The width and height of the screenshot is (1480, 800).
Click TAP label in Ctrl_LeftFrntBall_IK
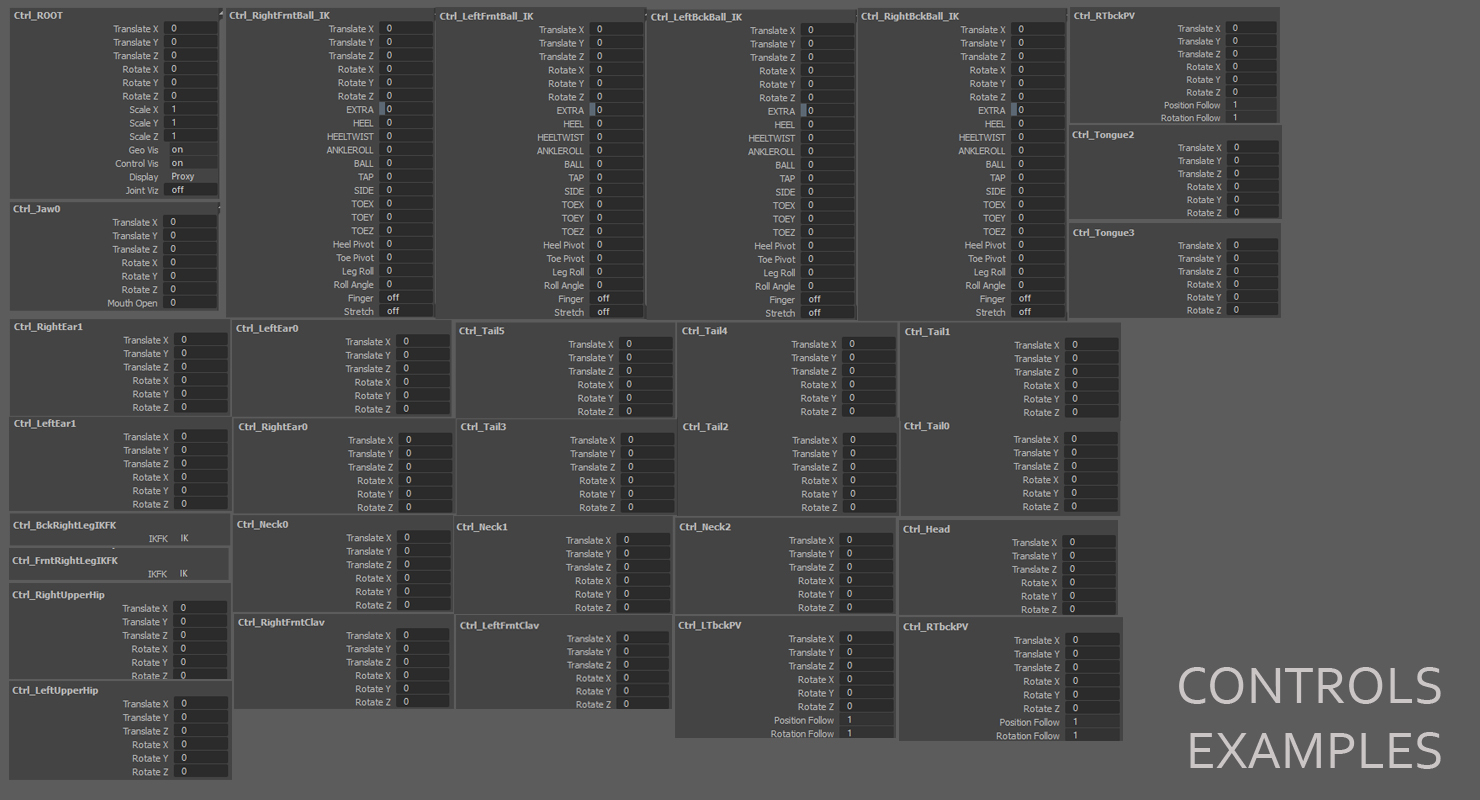[x=576, y=178]
